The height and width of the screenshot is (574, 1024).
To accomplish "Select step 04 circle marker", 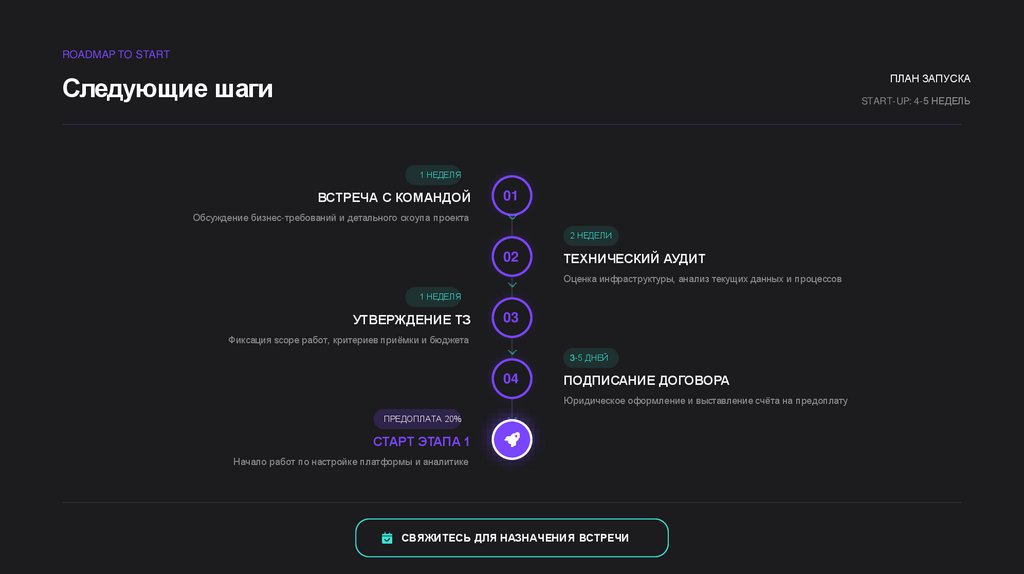I will [511, 379].
